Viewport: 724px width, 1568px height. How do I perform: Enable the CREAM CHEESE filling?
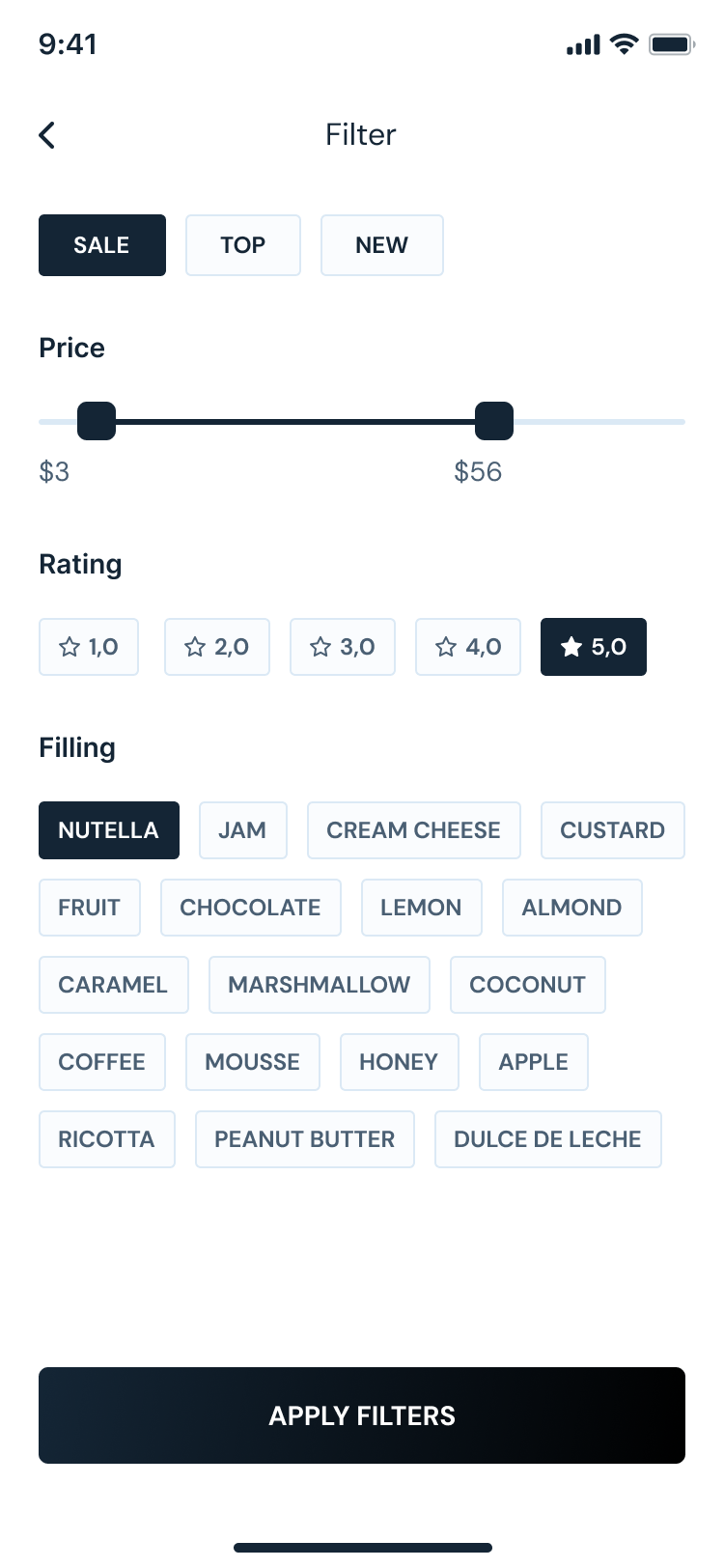[x=414, y=830]
